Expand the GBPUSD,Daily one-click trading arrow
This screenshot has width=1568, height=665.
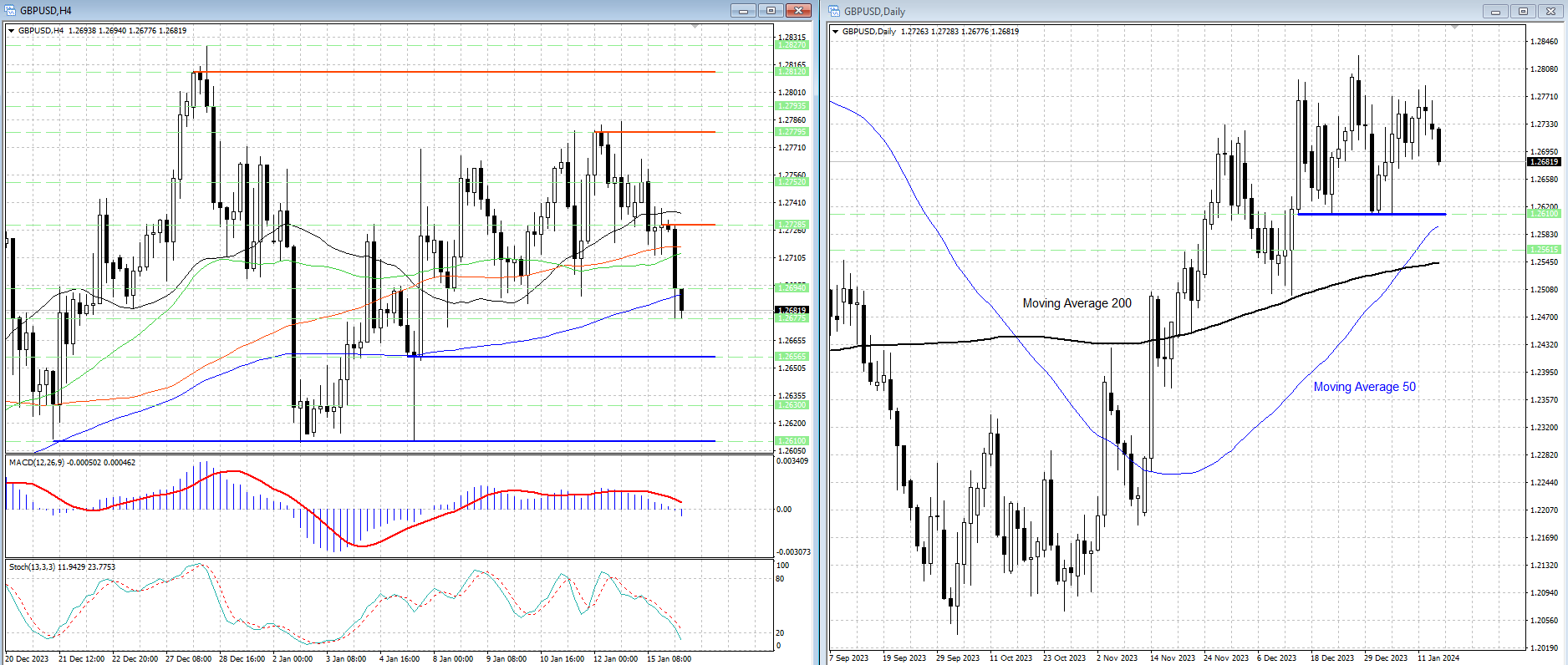pos(836,32)
